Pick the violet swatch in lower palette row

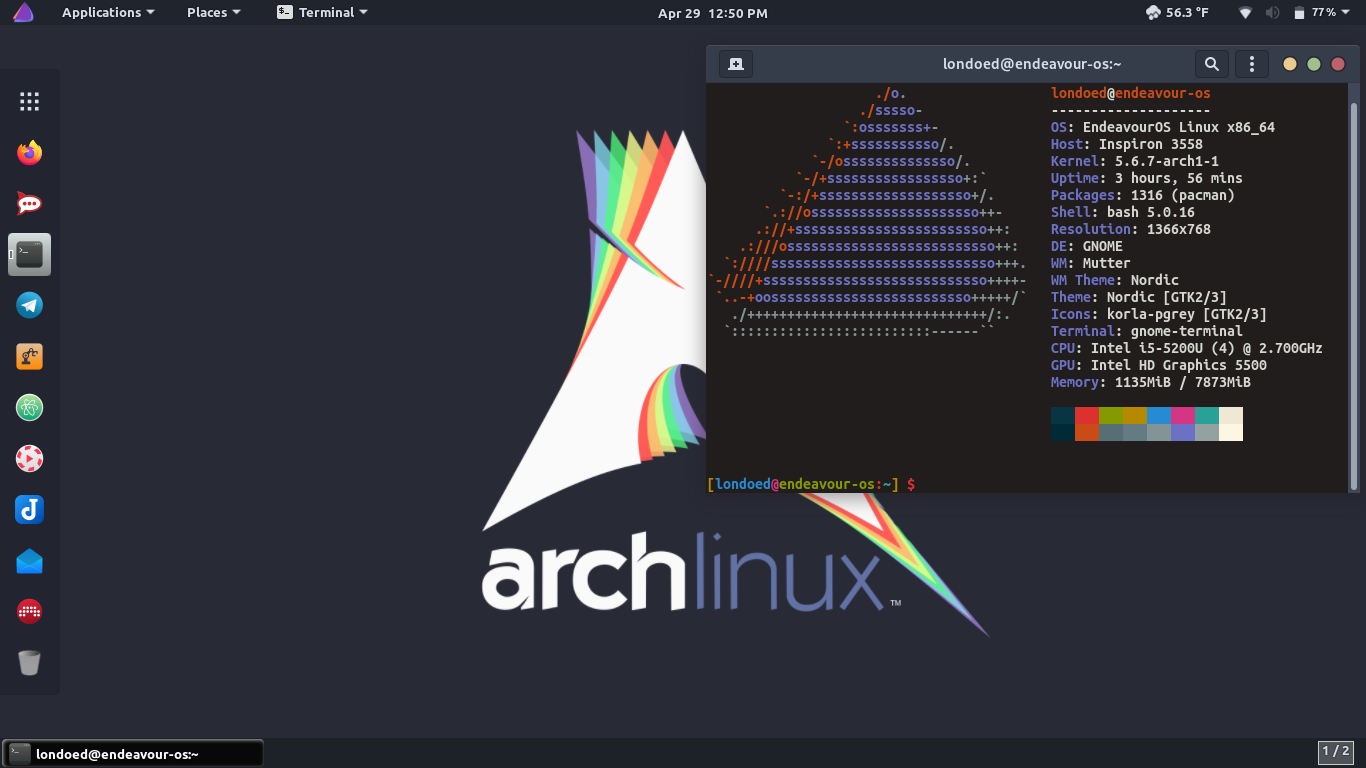(x=1183, y=432)
